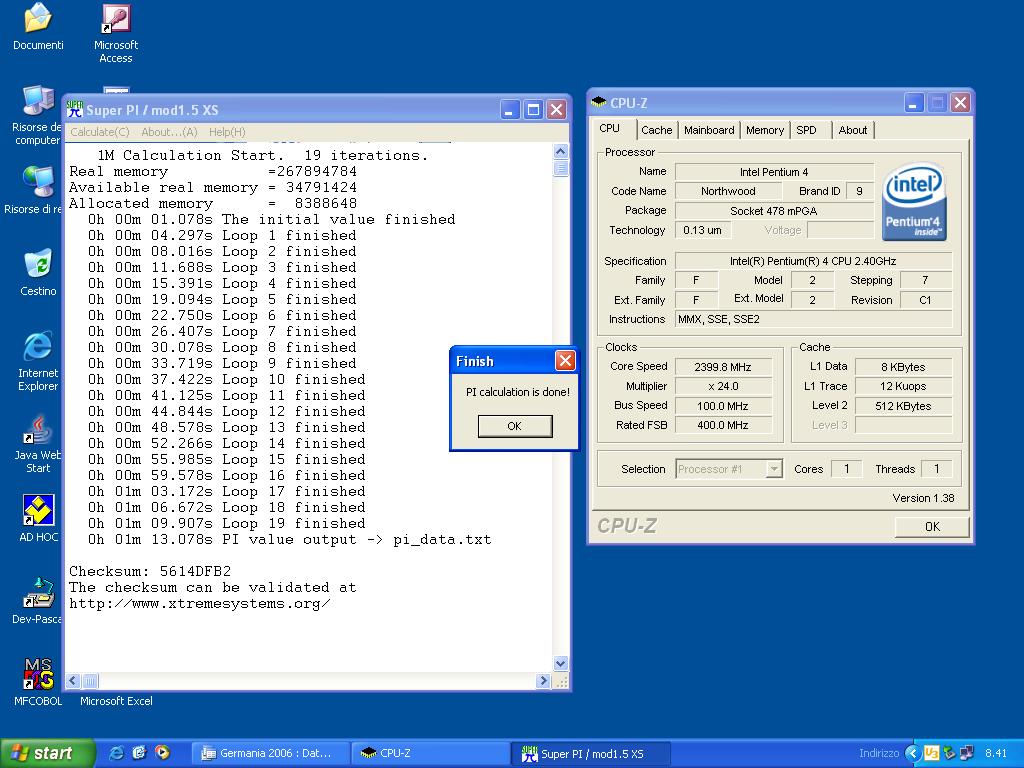Switch to About tab in CPU-Z

(853, 130)
